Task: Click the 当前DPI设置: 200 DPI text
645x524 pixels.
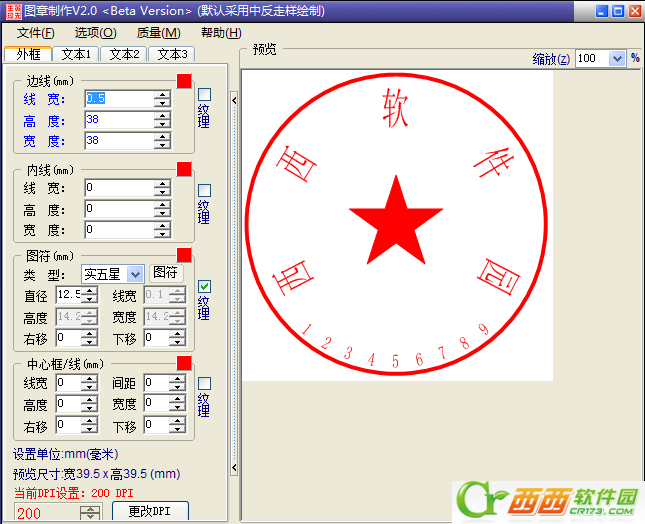Action: coord(74,493)
